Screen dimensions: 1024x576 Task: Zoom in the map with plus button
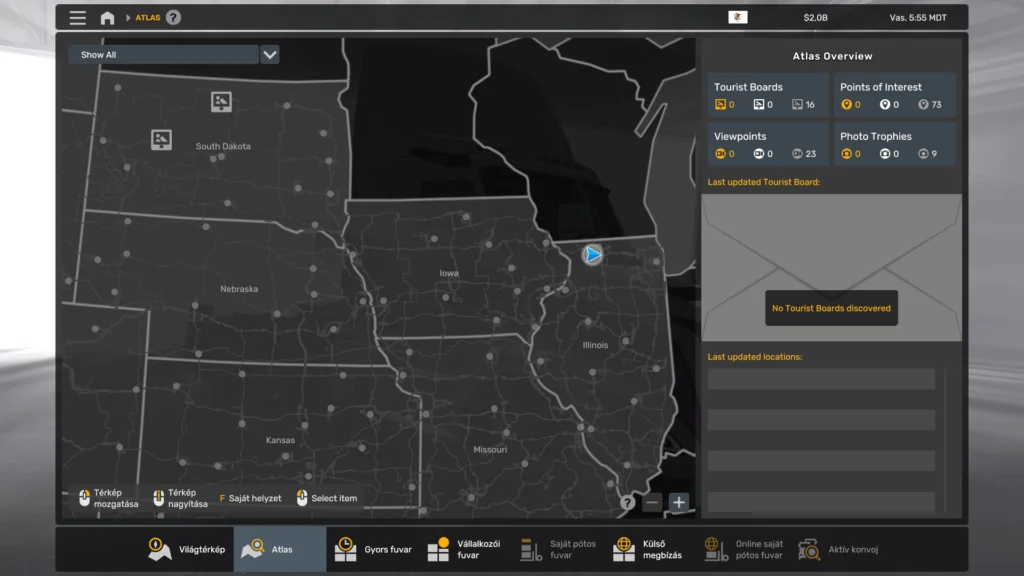click(x=679, y=502)
